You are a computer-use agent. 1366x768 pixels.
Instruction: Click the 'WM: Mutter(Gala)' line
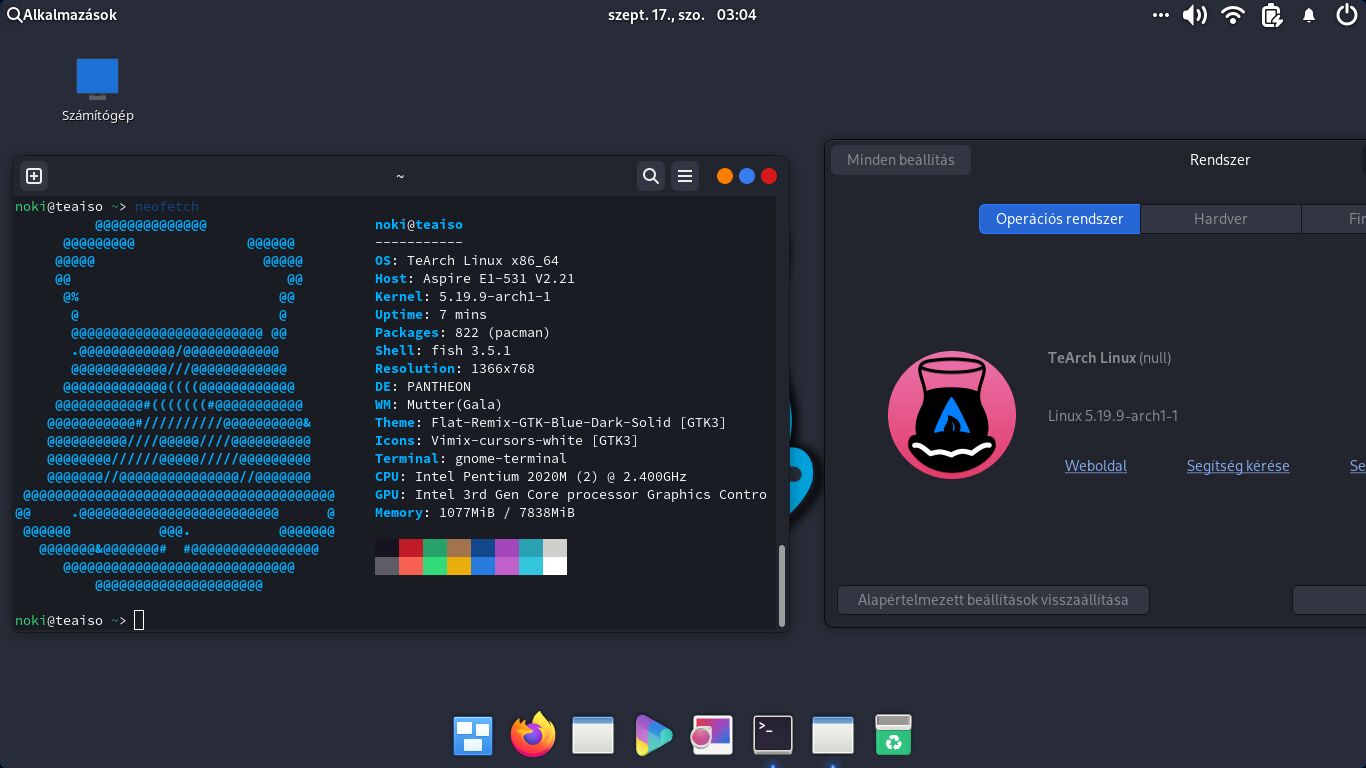[x=439, y=404]
